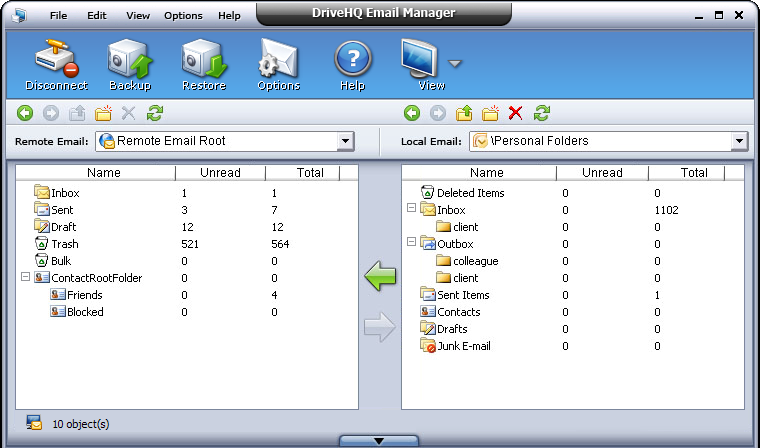This screenshot has width=760, height=448.
Task: Select the Trash folder in remote list
Action: (x=64, y=244)
